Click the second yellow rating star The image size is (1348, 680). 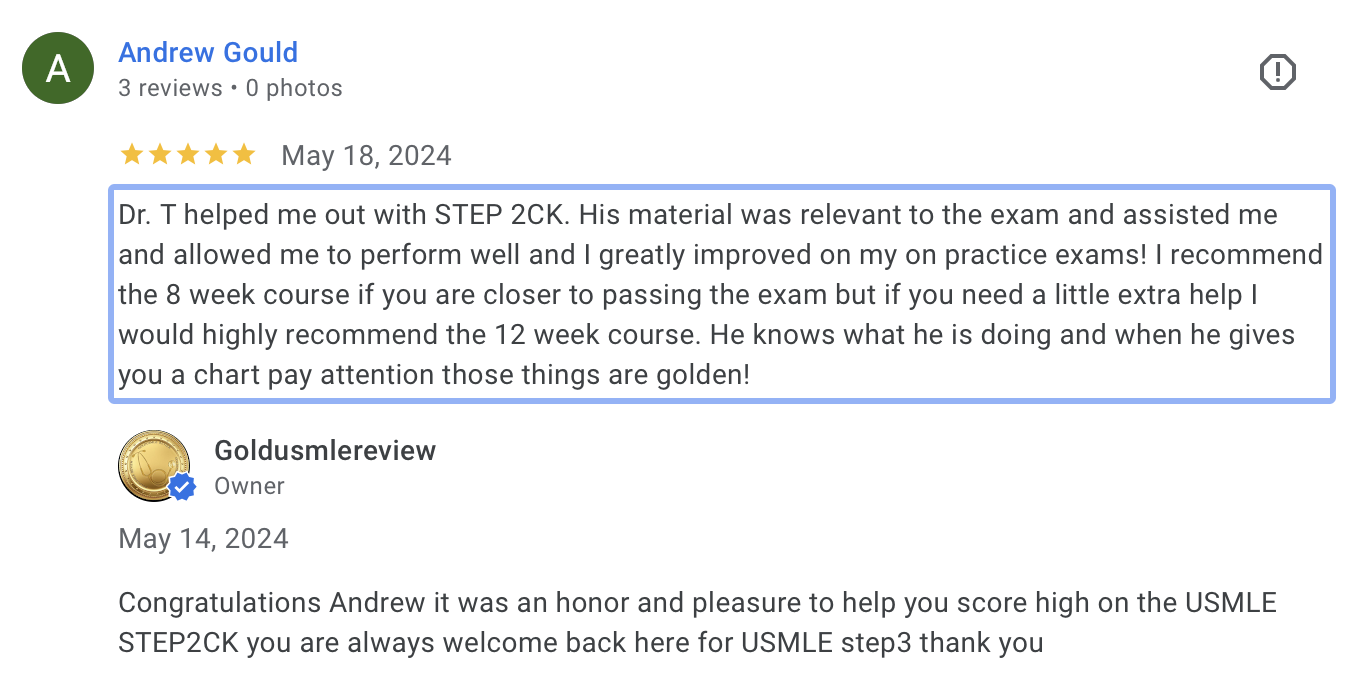click(159, 155)
